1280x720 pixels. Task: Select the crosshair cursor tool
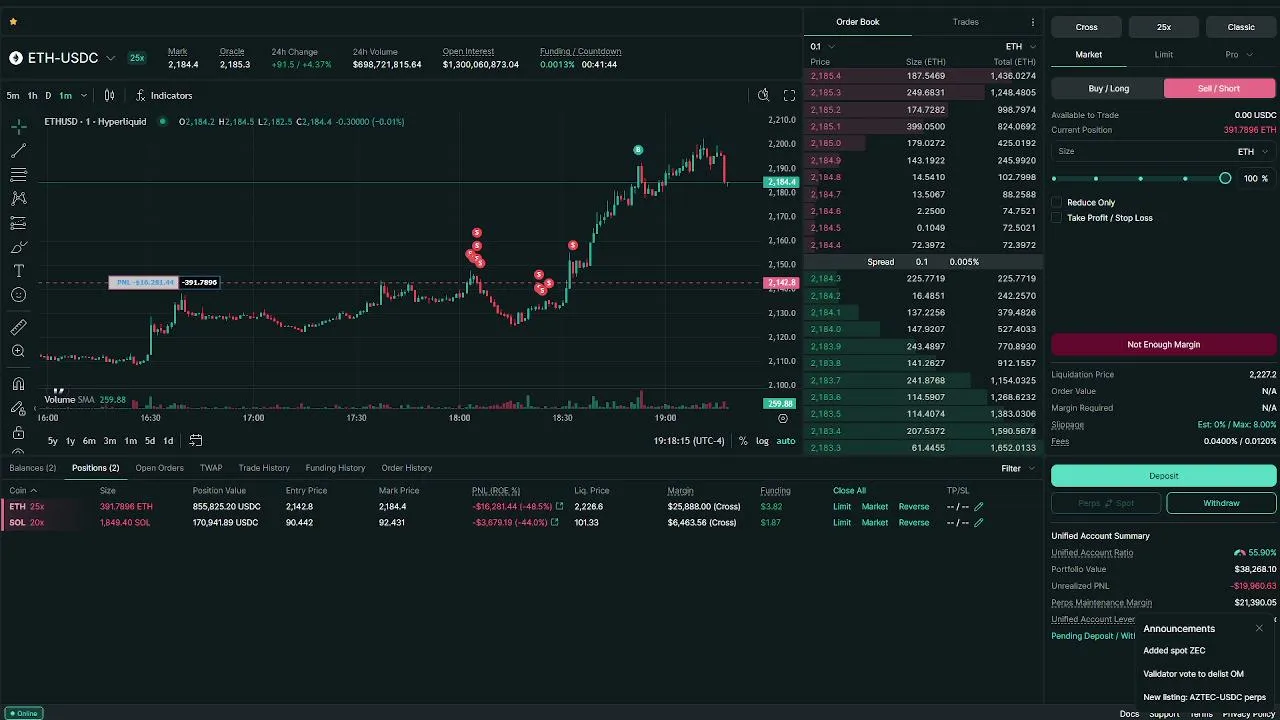tap(18, 127)
